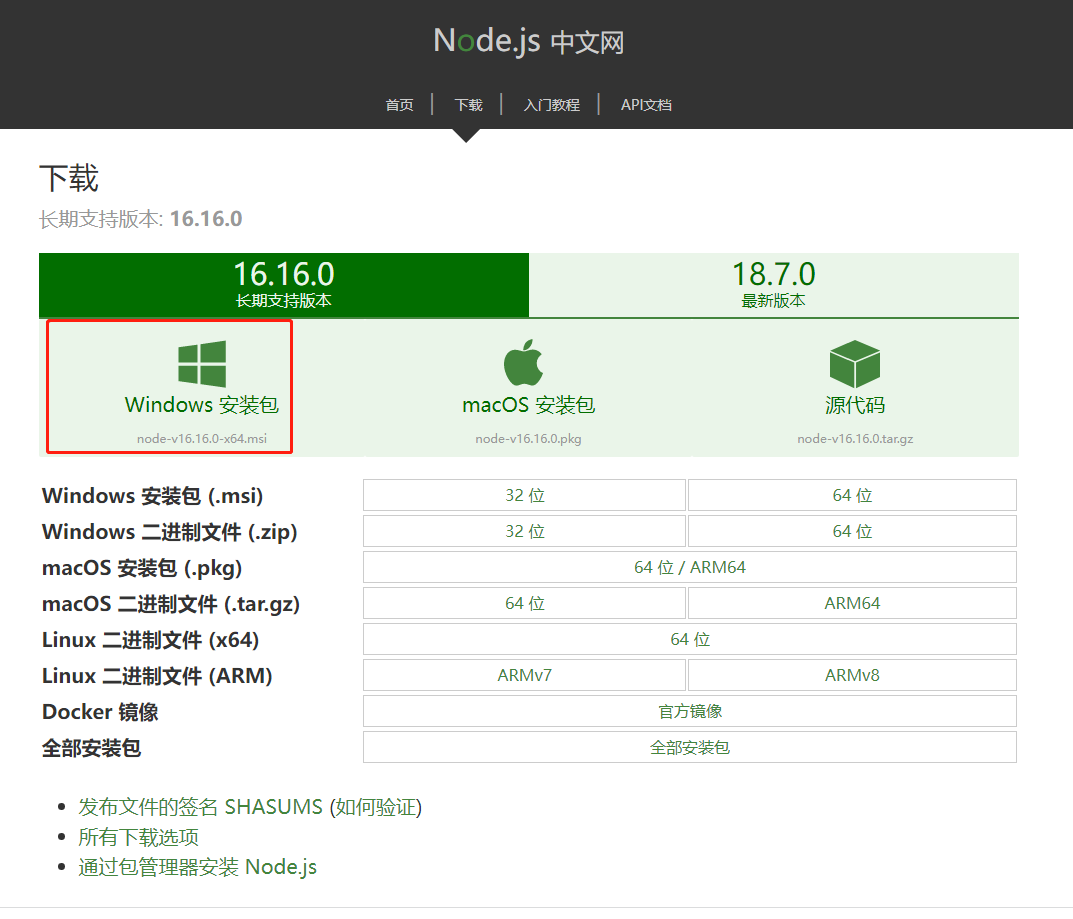Screen dimensions: 1073x919
Task: Download 64 位 Windows .zip binary
Action: pyautogui.click(x=852, y=531)
